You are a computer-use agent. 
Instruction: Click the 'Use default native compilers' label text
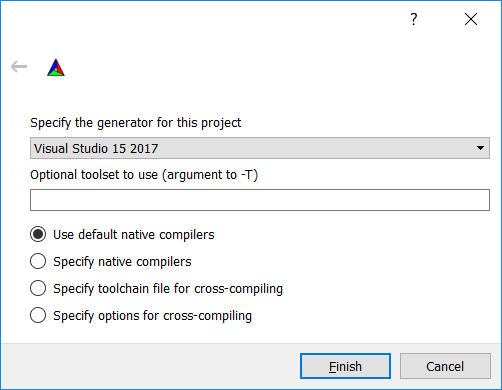(134, 235)
